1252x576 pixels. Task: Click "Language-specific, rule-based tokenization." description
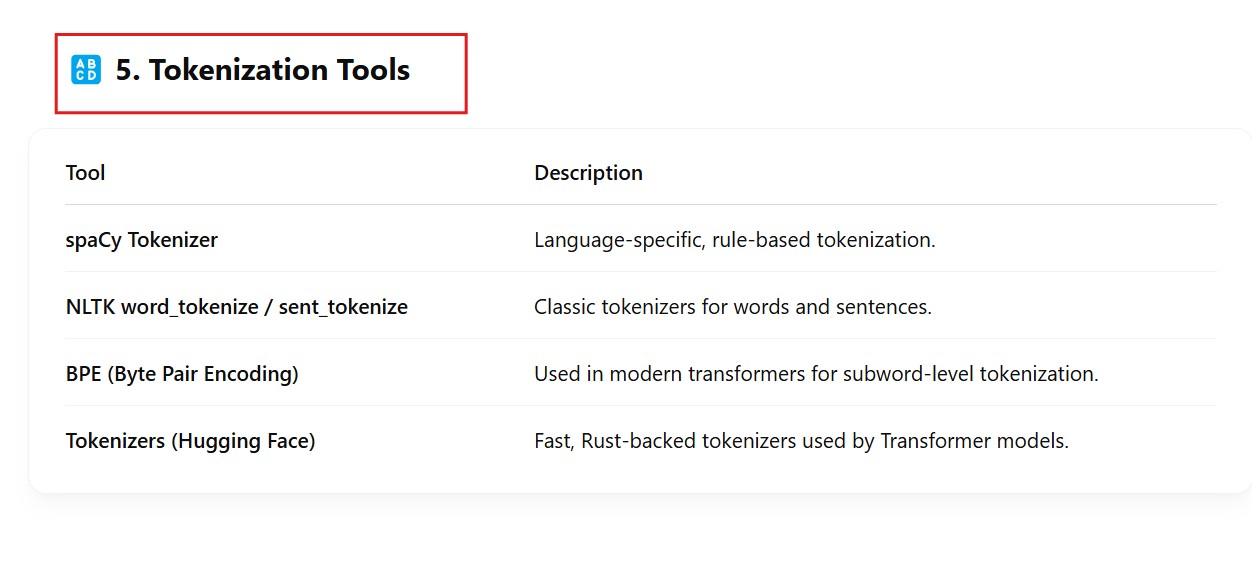[x=734, y=240]
